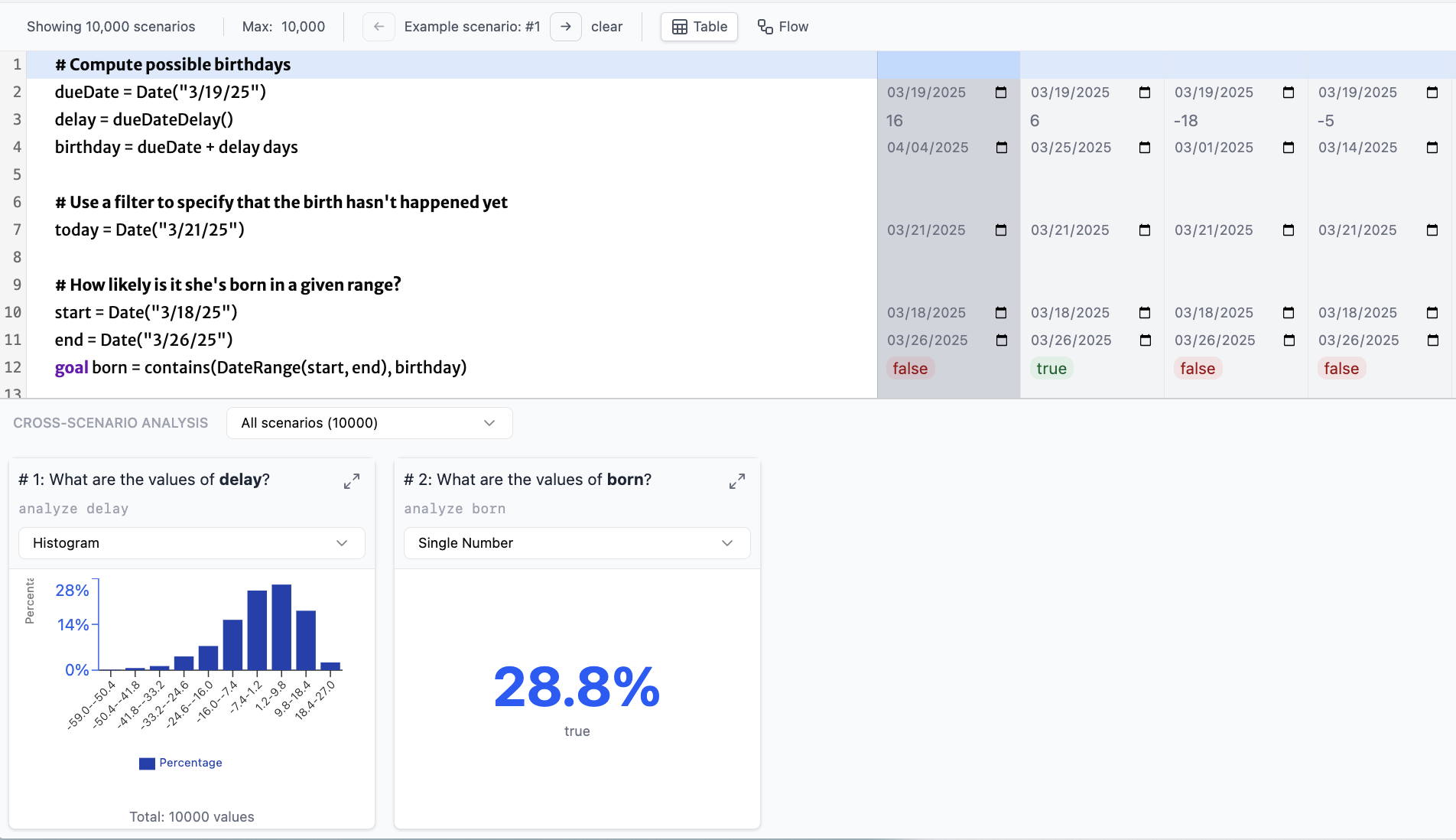Open the All scenarios (10000) dropdown
1456x840 pixels.
pos(369,423)
